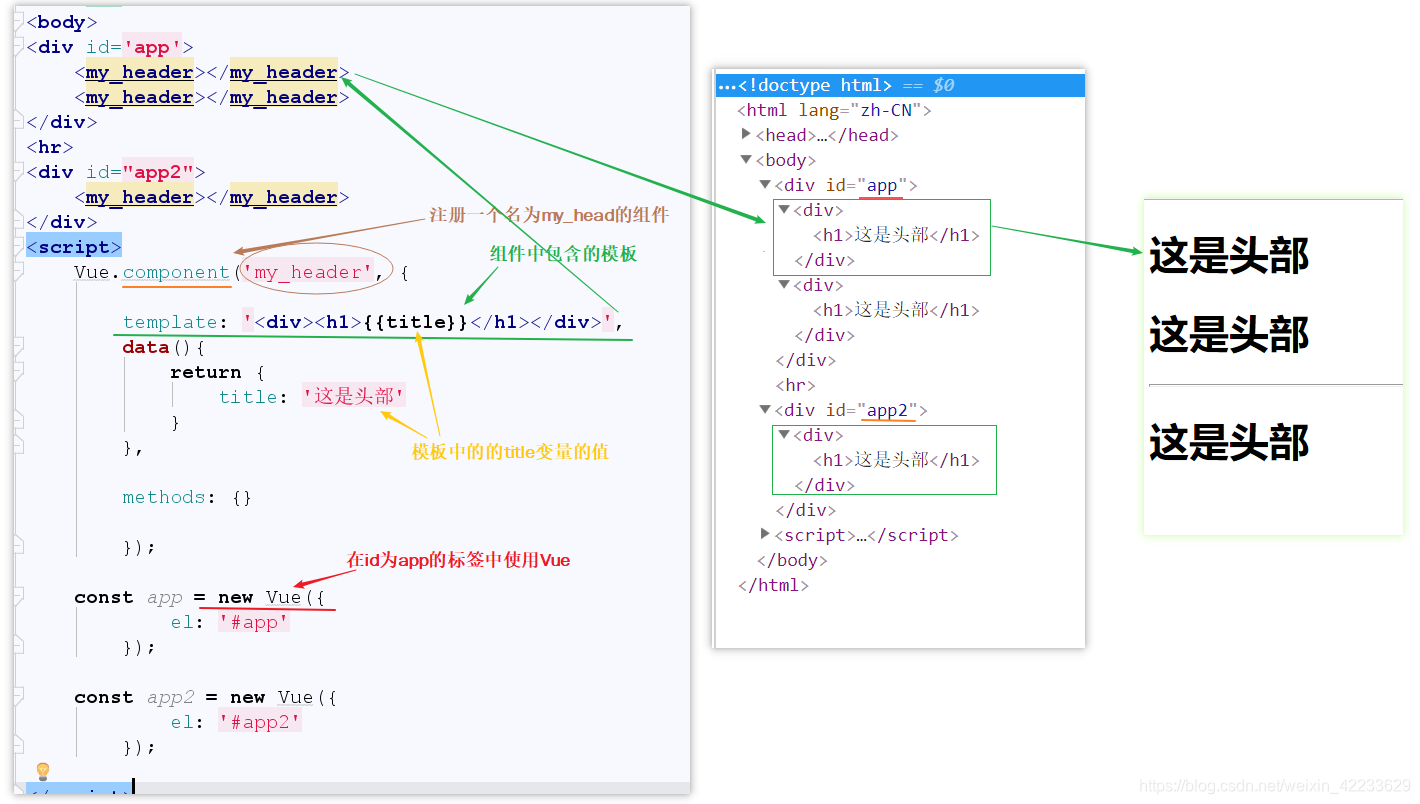Select the <head>…</head> row in DOM tree
This screenshot has width=1420, height=804.
coord(826,135)
